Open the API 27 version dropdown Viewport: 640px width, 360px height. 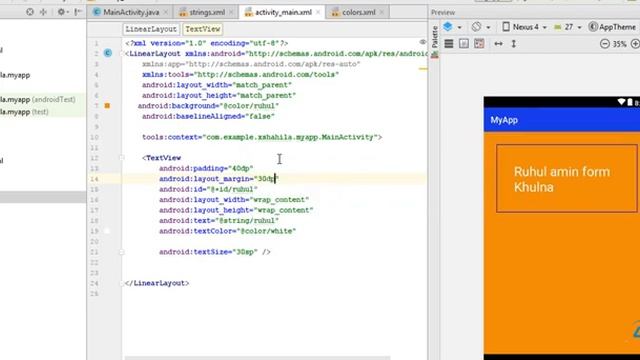(x=568, y=27)
